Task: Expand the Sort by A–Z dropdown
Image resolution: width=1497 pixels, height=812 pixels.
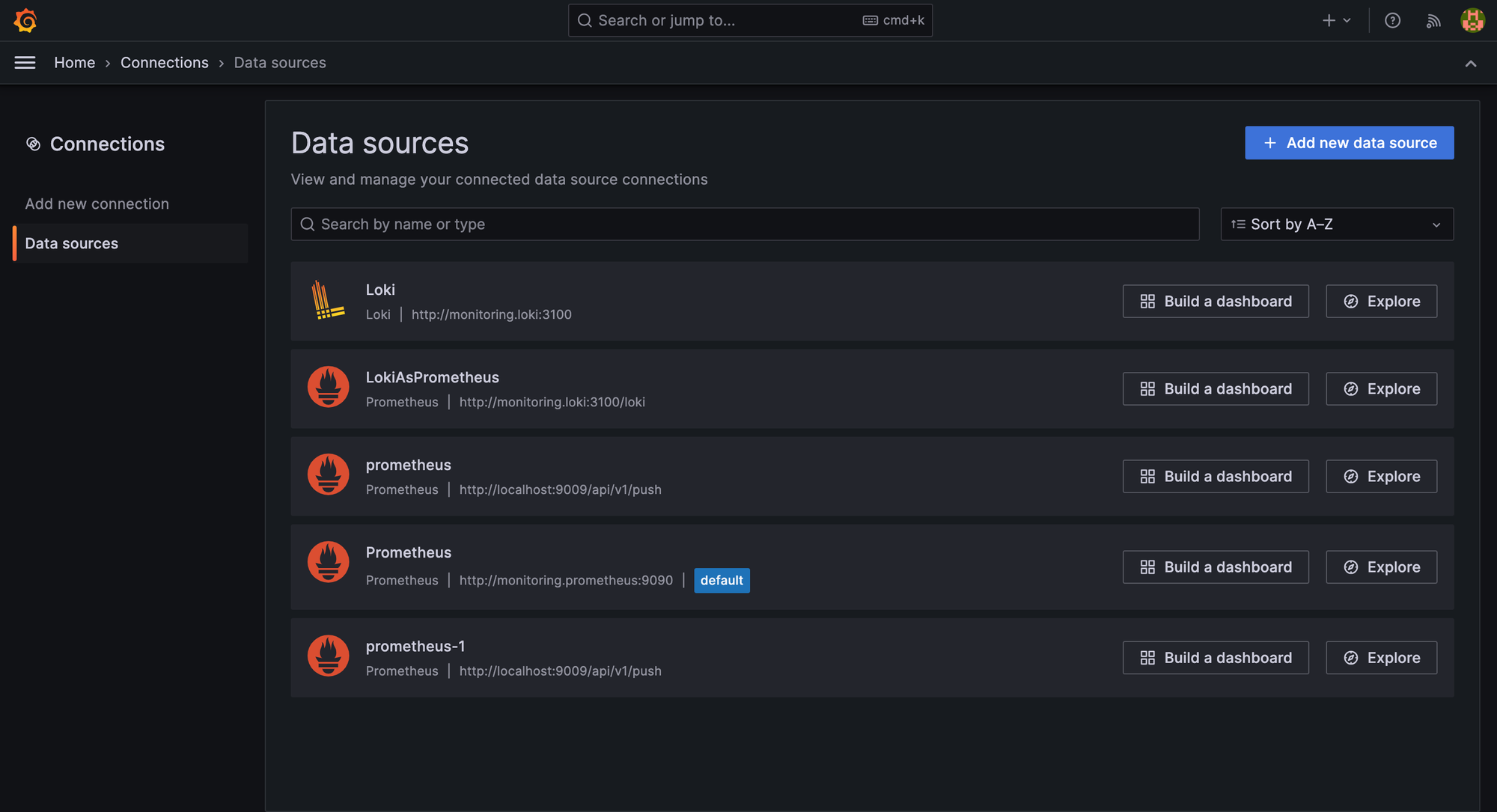Action: 1337,225
